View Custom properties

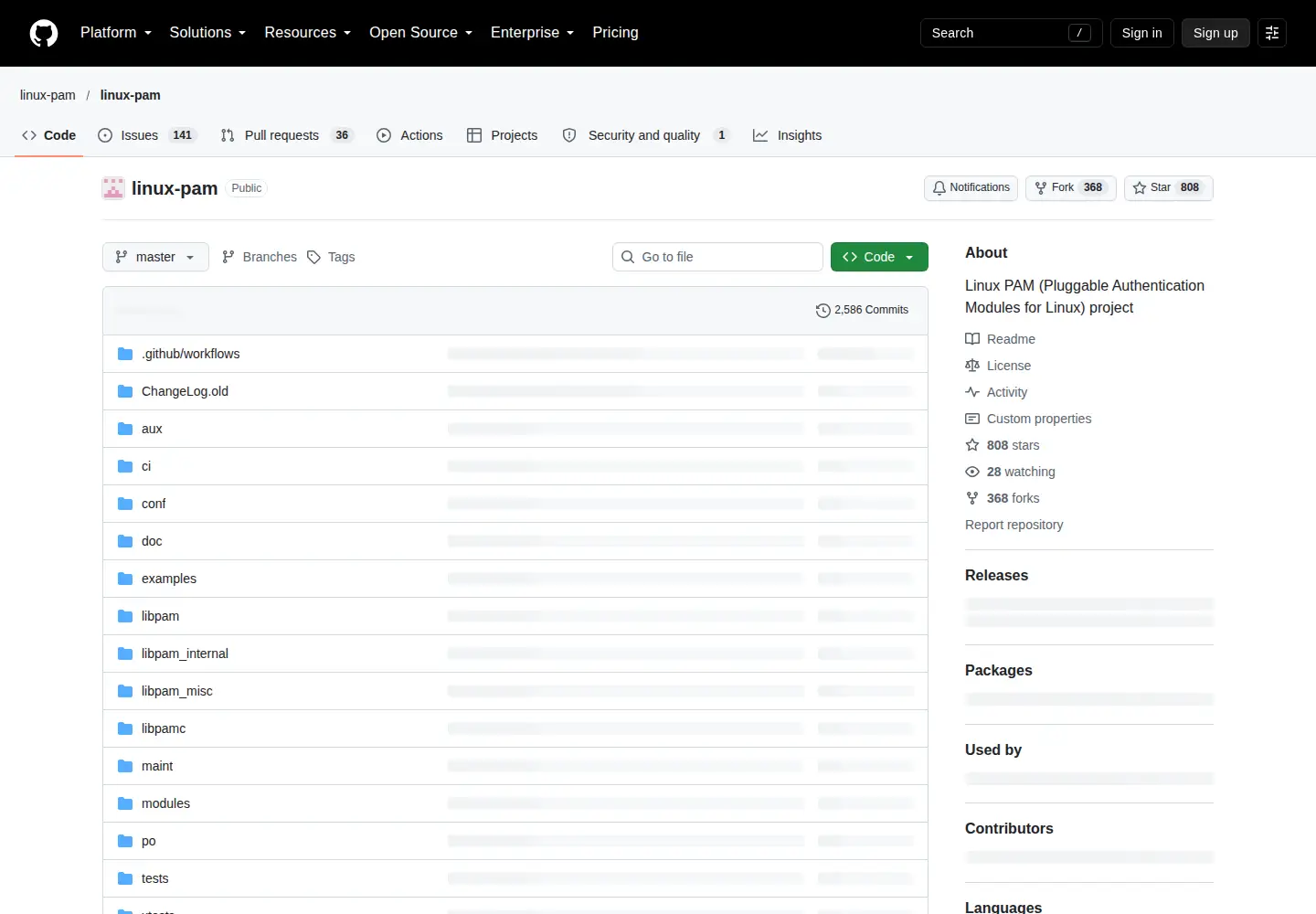point(1028,419)
